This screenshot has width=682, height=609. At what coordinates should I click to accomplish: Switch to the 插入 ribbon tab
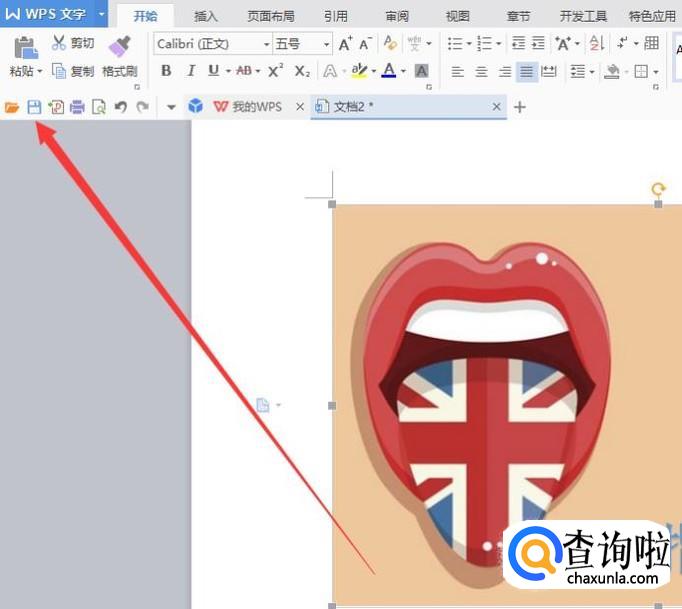(x=206, y=16)
